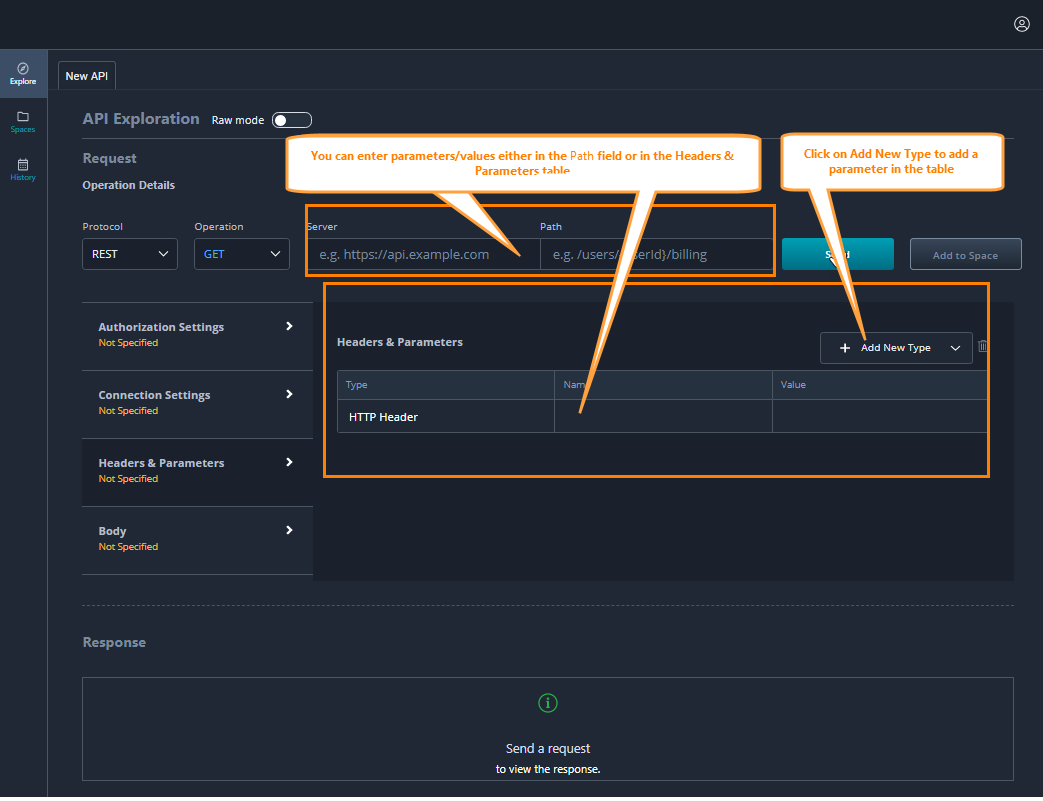The image size is (1043, 801).
Task: Click the Add to Space button
Action: 964,254
